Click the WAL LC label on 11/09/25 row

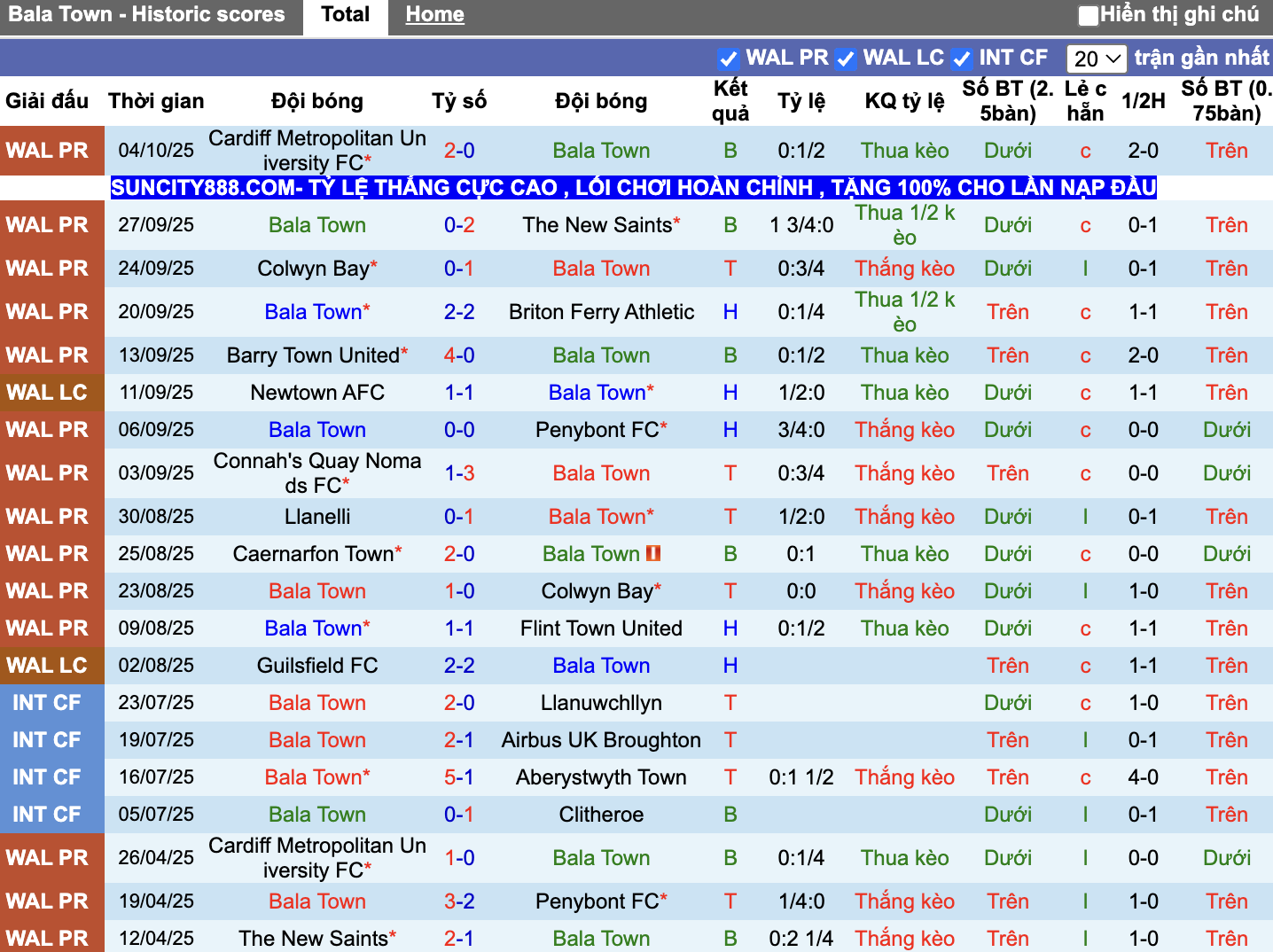[47, 393]
